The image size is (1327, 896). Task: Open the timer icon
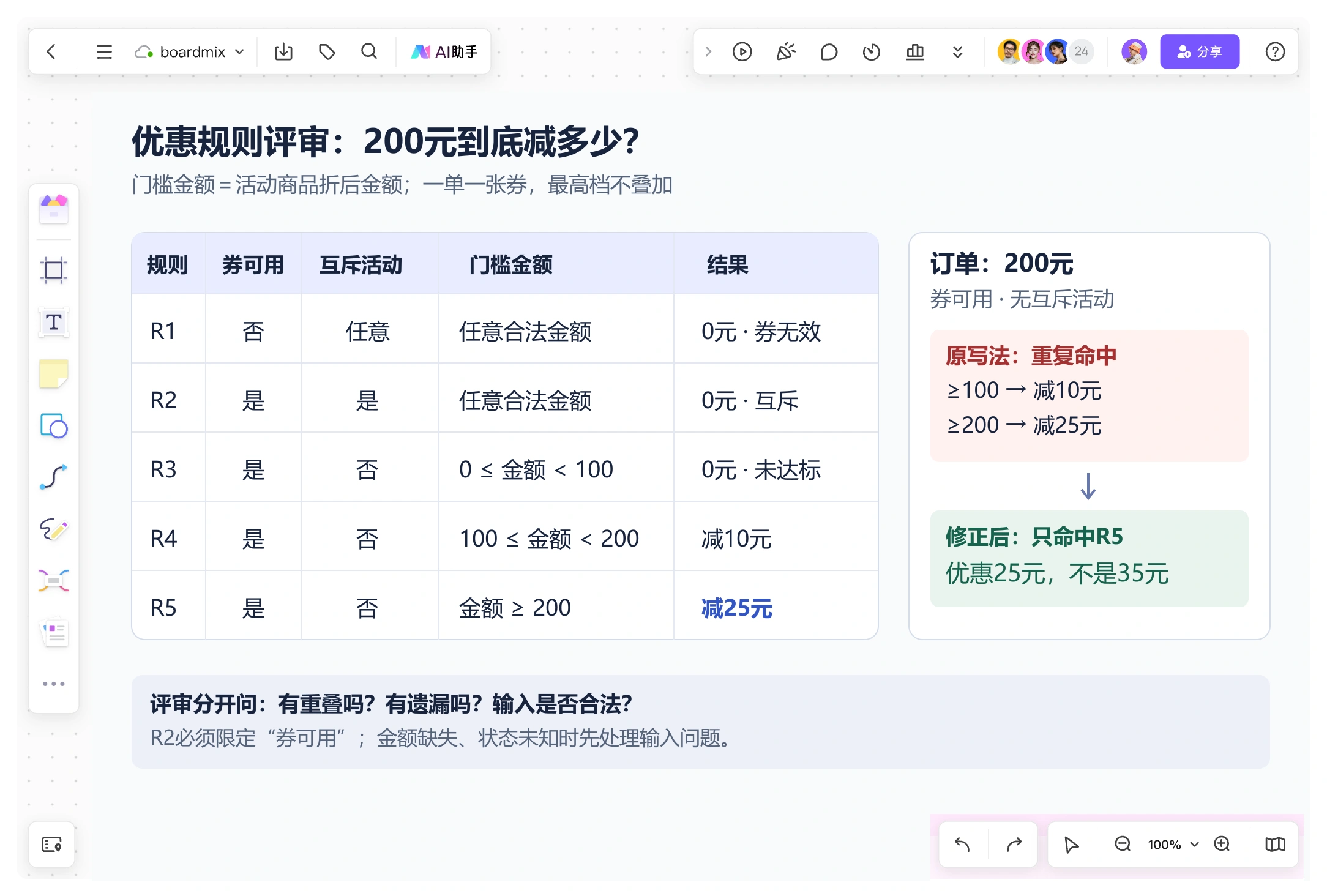click(x=872, y=51)
